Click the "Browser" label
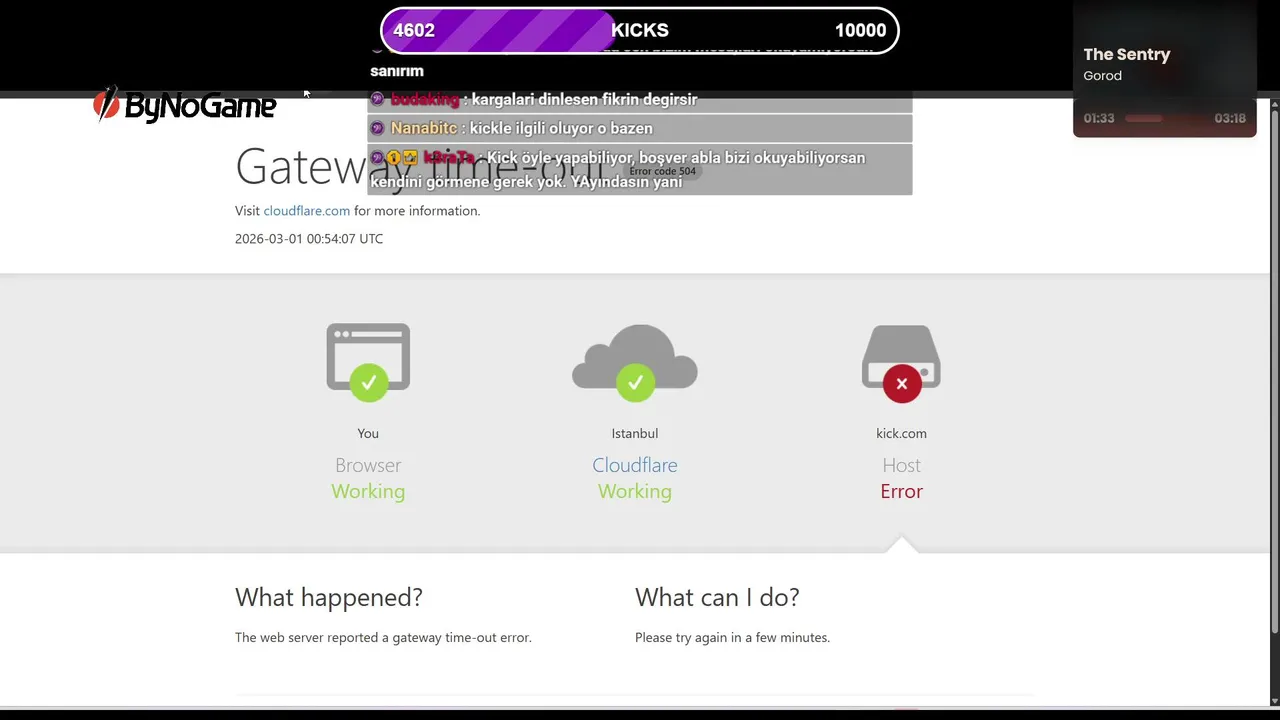 click(368, 465)
